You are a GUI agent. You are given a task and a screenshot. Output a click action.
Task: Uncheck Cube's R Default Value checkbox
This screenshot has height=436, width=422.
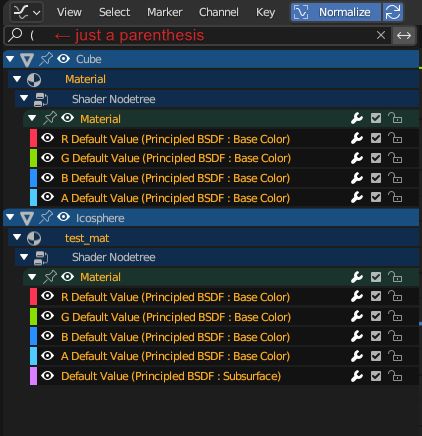376,138
